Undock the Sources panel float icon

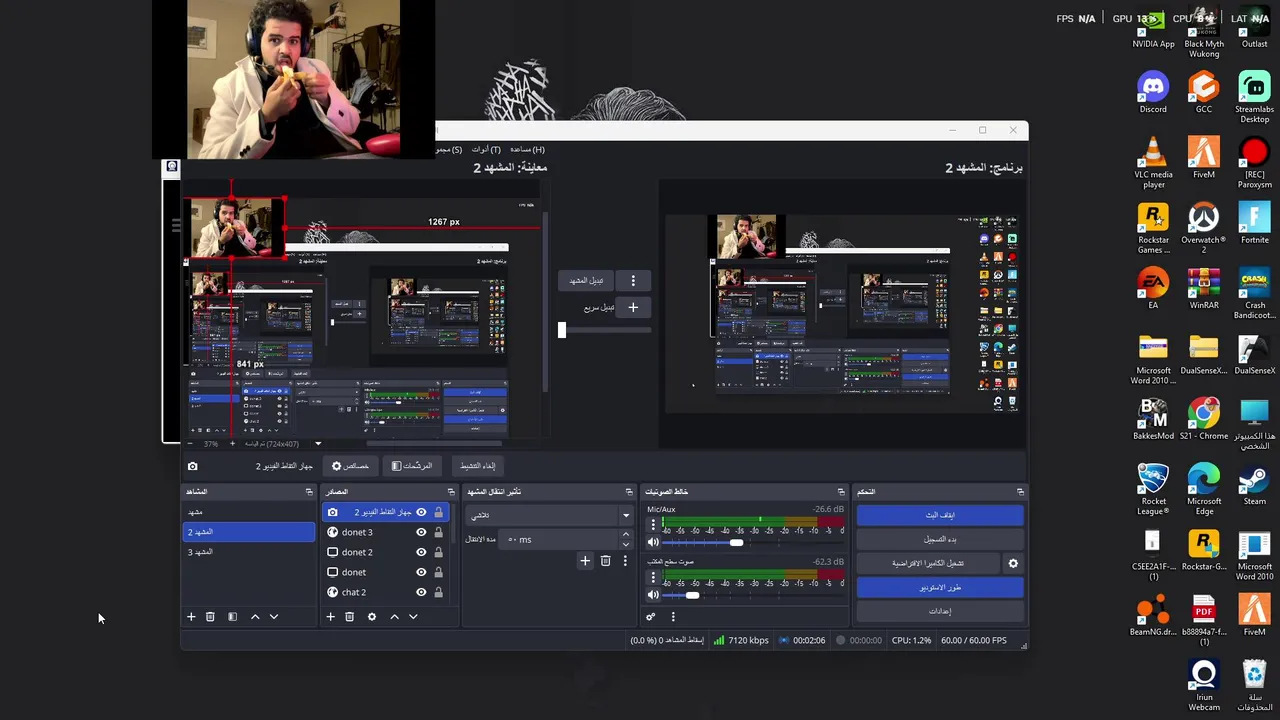(x=450, y=492)
